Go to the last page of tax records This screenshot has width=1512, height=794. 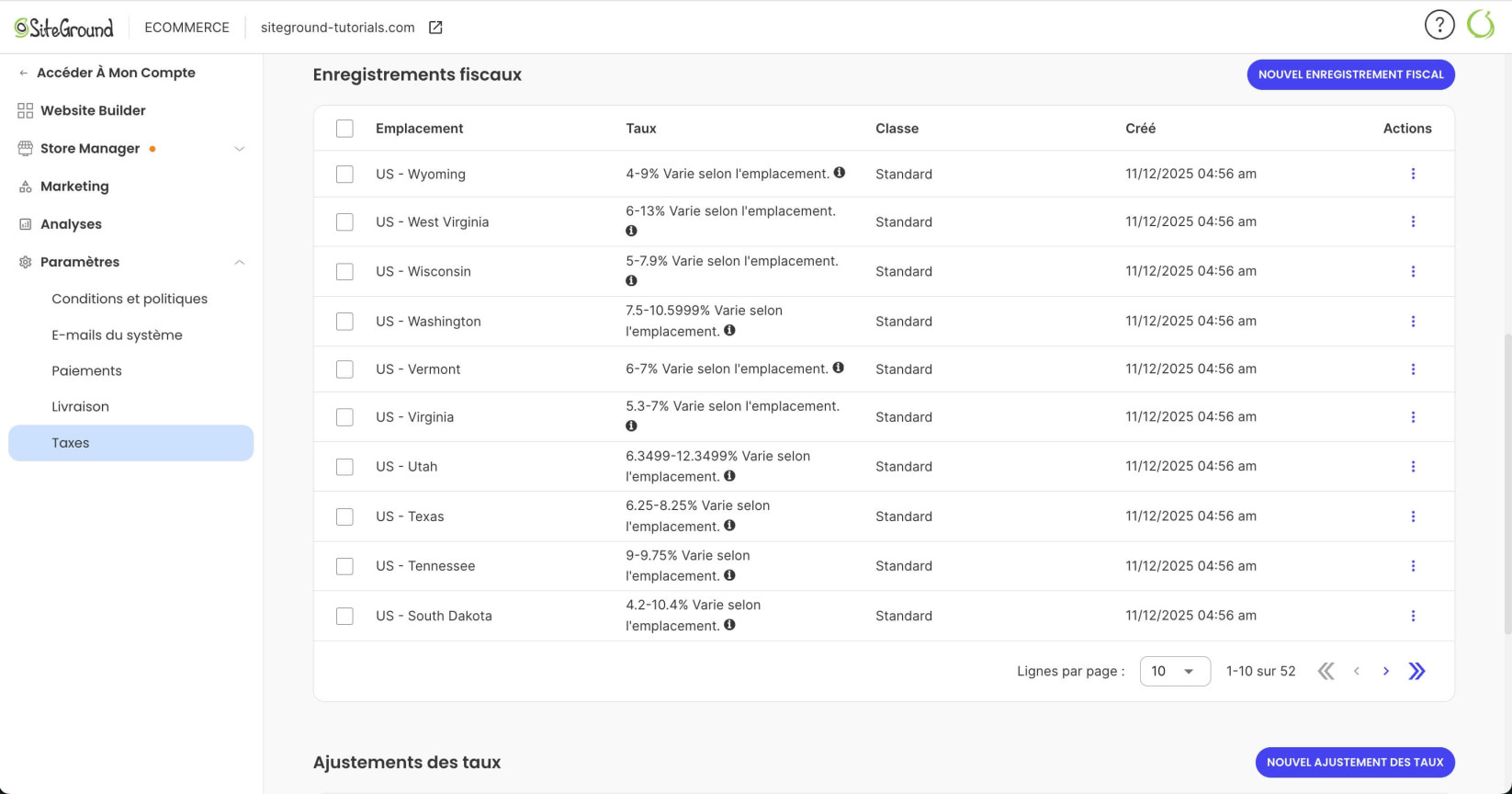point(1416,671)
